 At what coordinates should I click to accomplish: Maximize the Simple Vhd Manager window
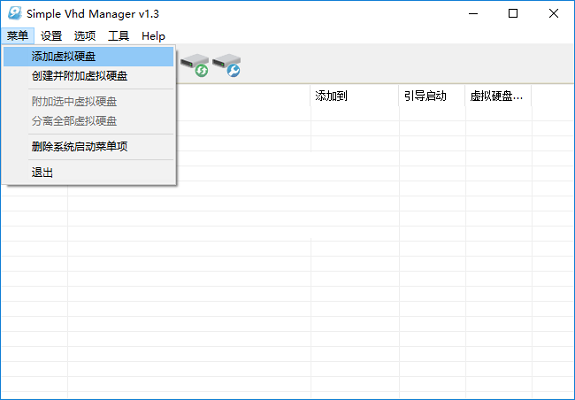[x=513, y=14]
